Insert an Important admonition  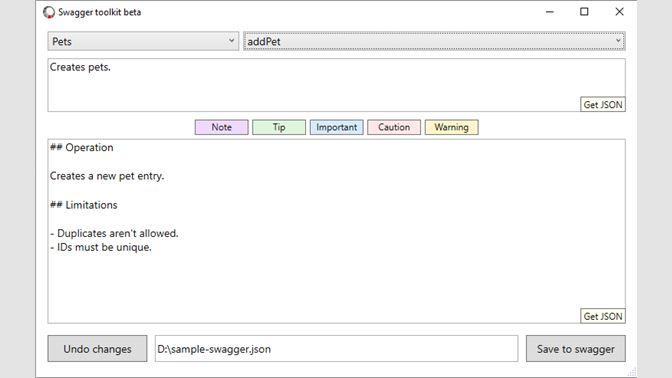pyautogui.click(x=336, y=127)
